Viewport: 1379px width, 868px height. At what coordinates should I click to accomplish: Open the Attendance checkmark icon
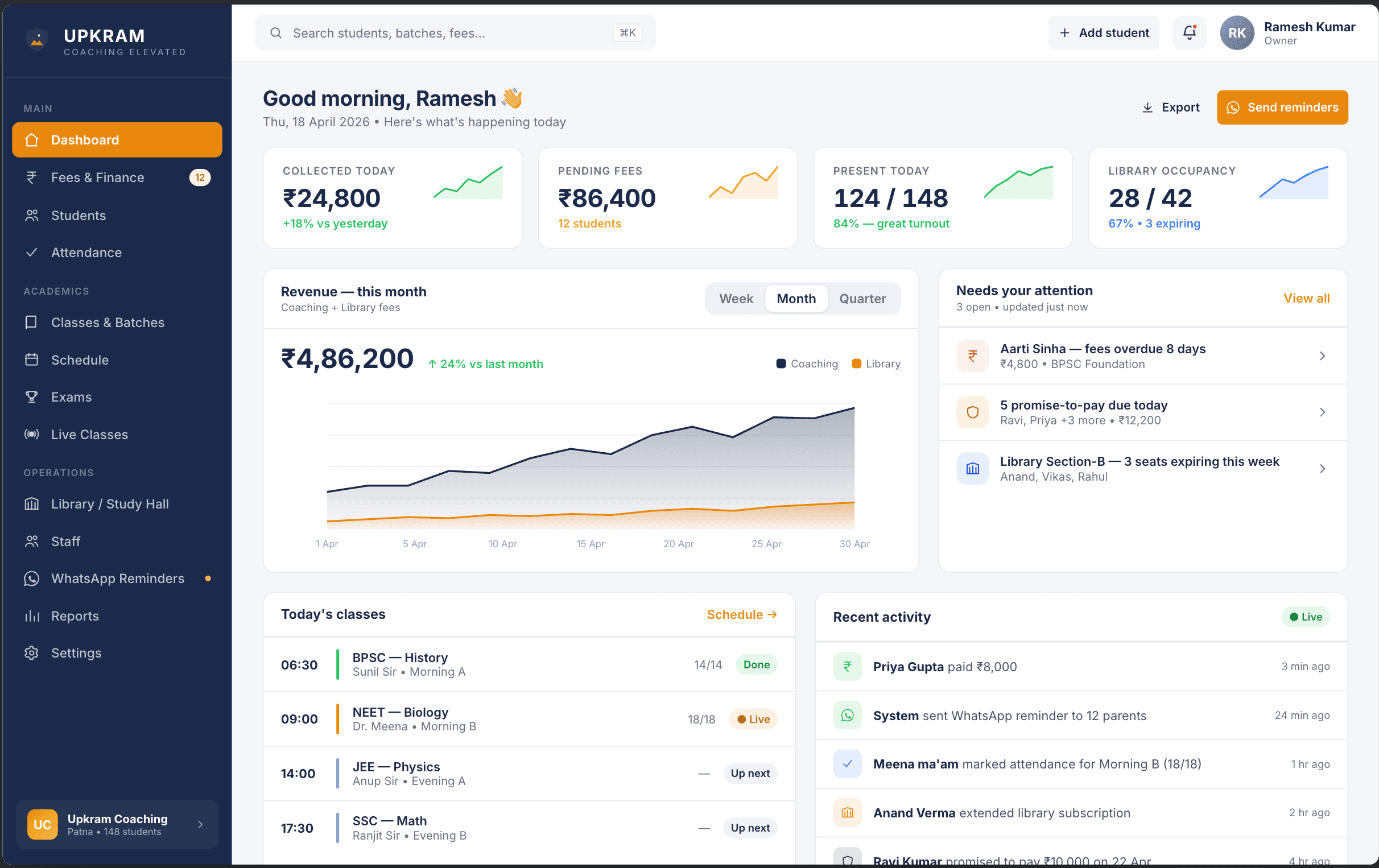tap(32, 253)
